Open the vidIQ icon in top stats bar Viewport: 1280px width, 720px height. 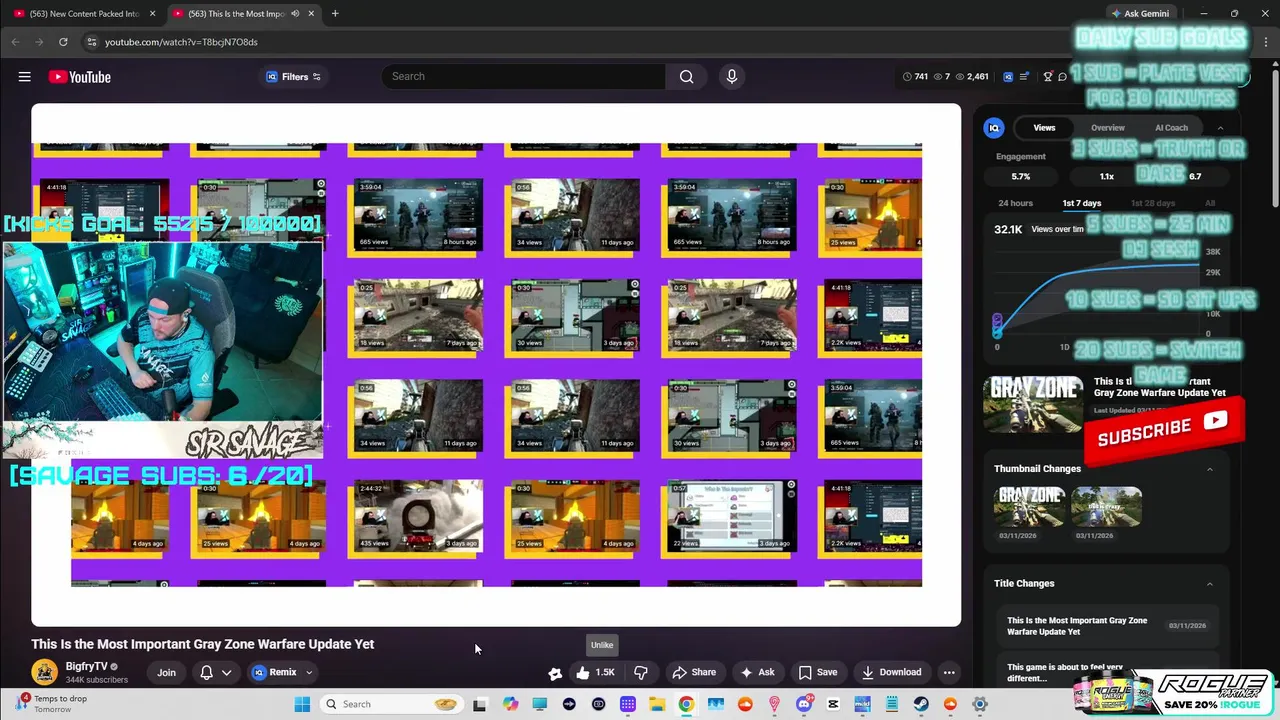(1008, 77)
